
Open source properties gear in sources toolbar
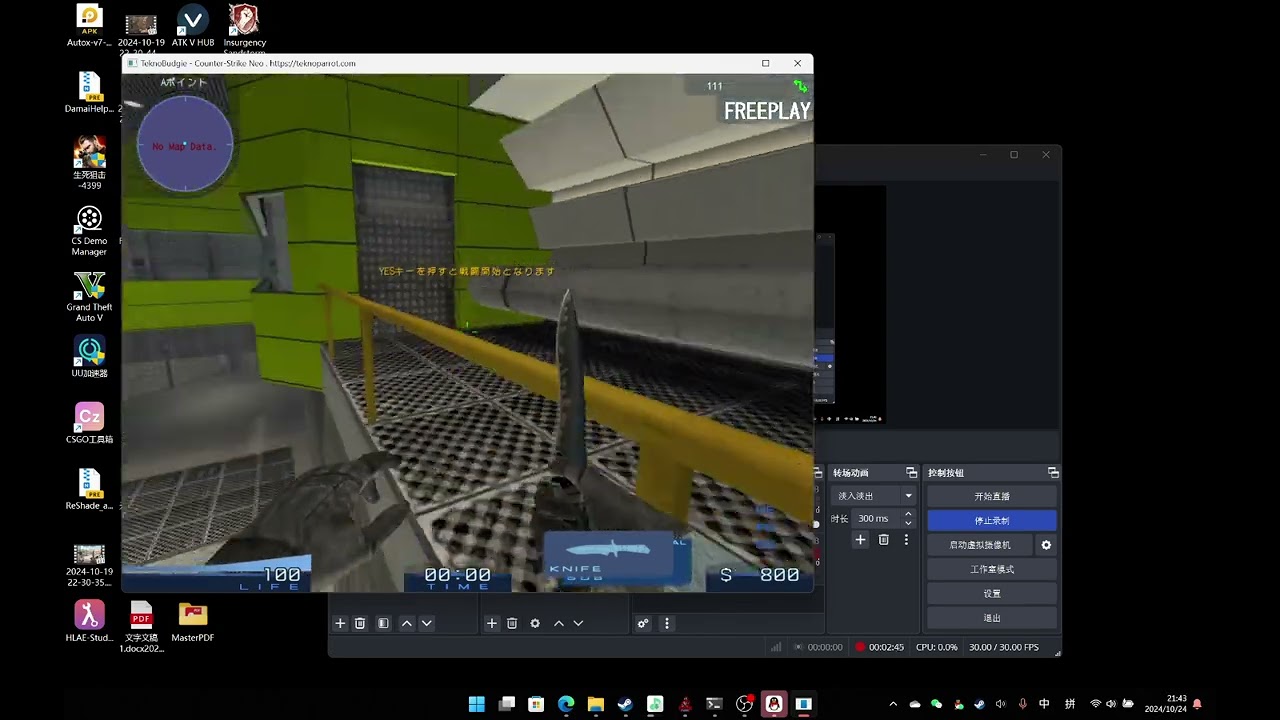(x=535, y=623)
